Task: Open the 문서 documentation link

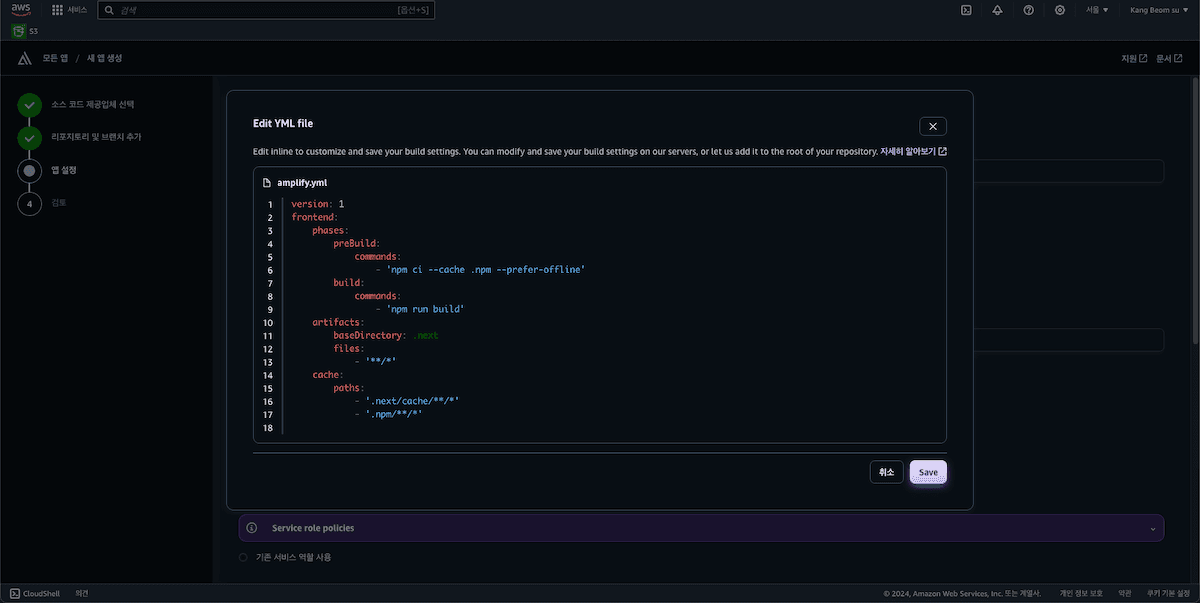Action: (1169, 58)
